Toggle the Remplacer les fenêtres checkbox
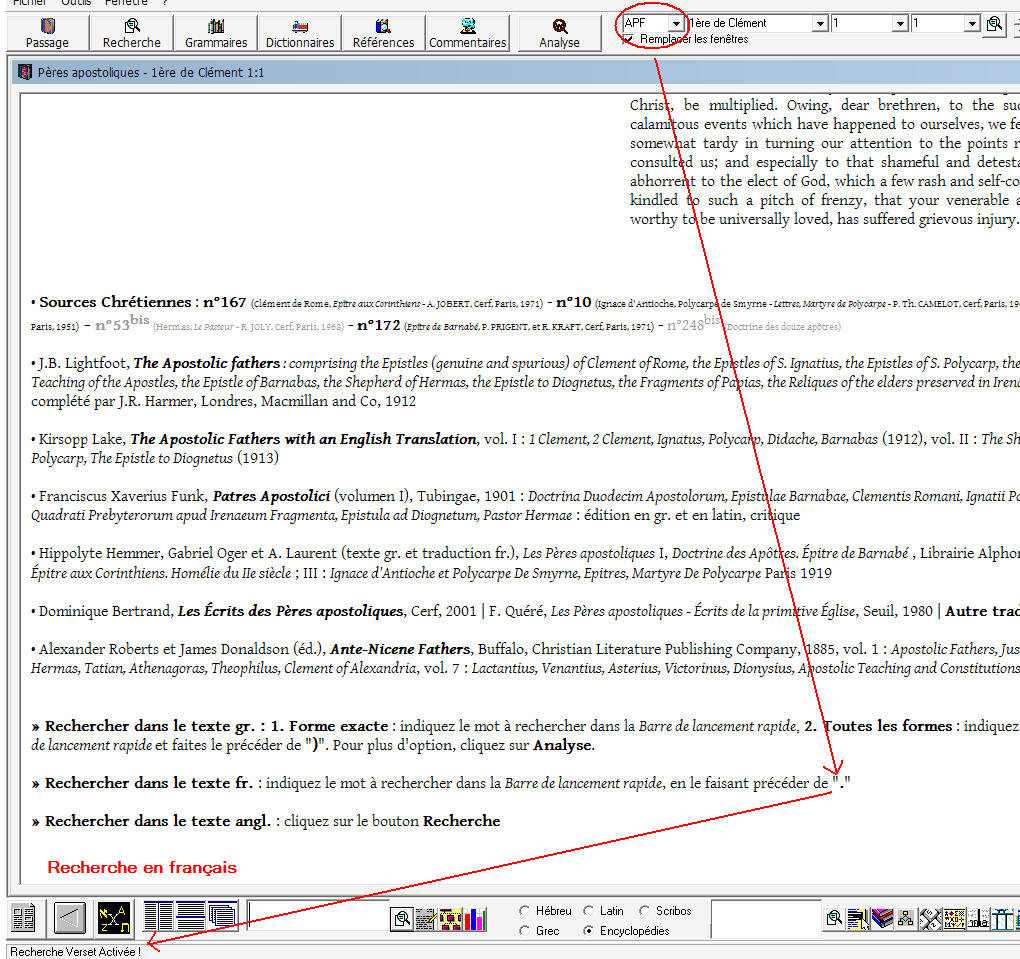This screenshot has width=1020, height=959. coord(628,40)
